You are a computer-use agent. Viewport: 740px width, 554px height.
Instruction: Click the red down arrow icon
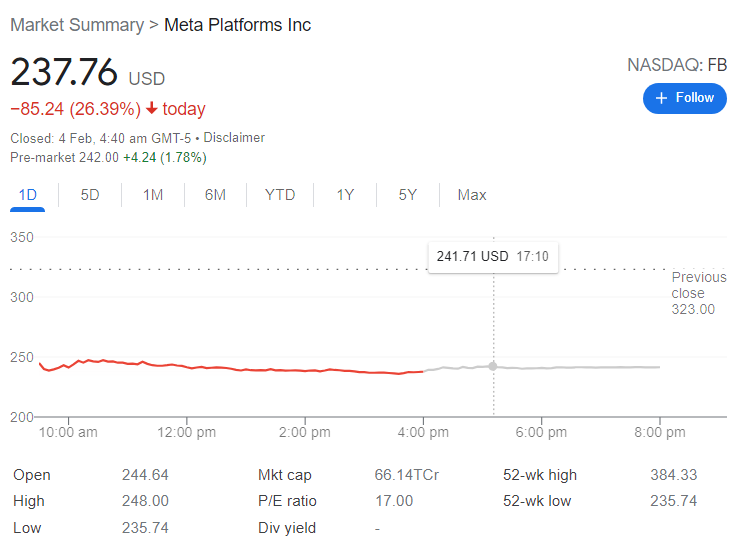(x=151, y=109)
